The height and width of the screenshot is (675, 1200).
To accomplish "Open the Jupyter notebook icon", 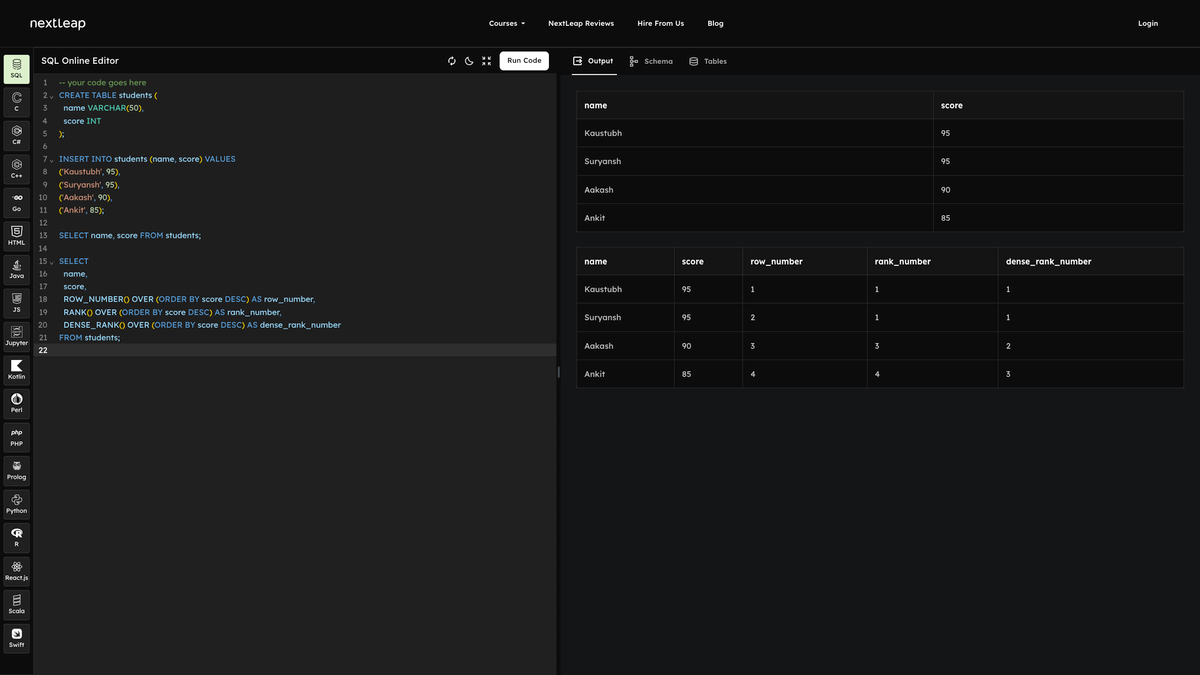I will (17, 337).
